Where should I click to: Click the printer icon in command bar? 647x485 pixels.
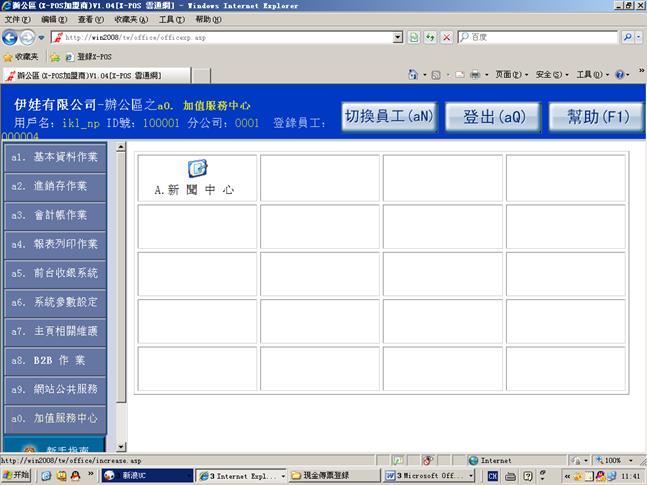(x=474, y=75)
